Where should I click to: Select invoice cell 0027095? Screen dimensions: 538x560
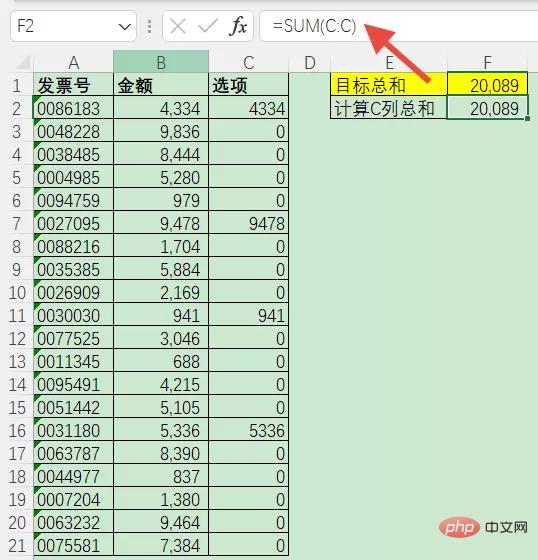coord(73,223)
